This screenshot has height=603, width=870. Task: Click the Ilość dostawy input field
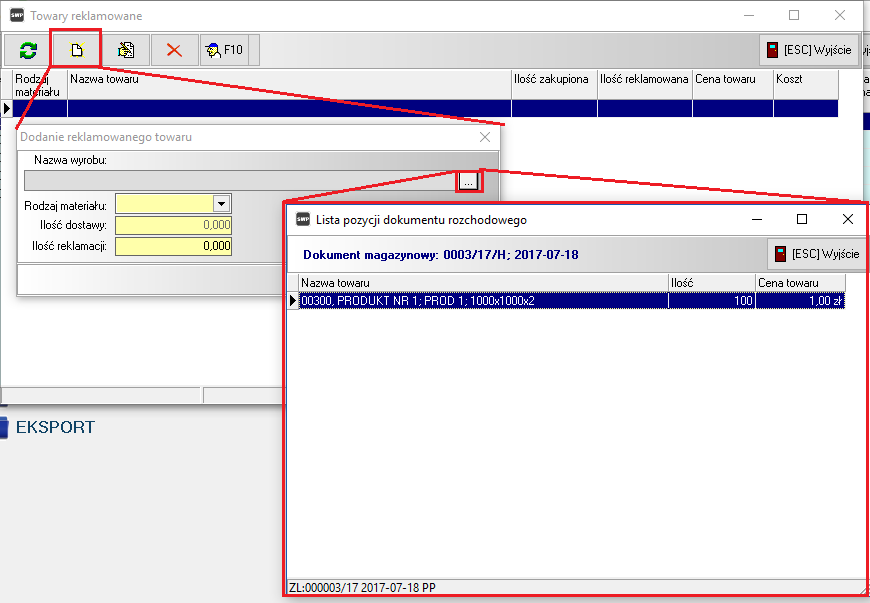coord(173,225)
